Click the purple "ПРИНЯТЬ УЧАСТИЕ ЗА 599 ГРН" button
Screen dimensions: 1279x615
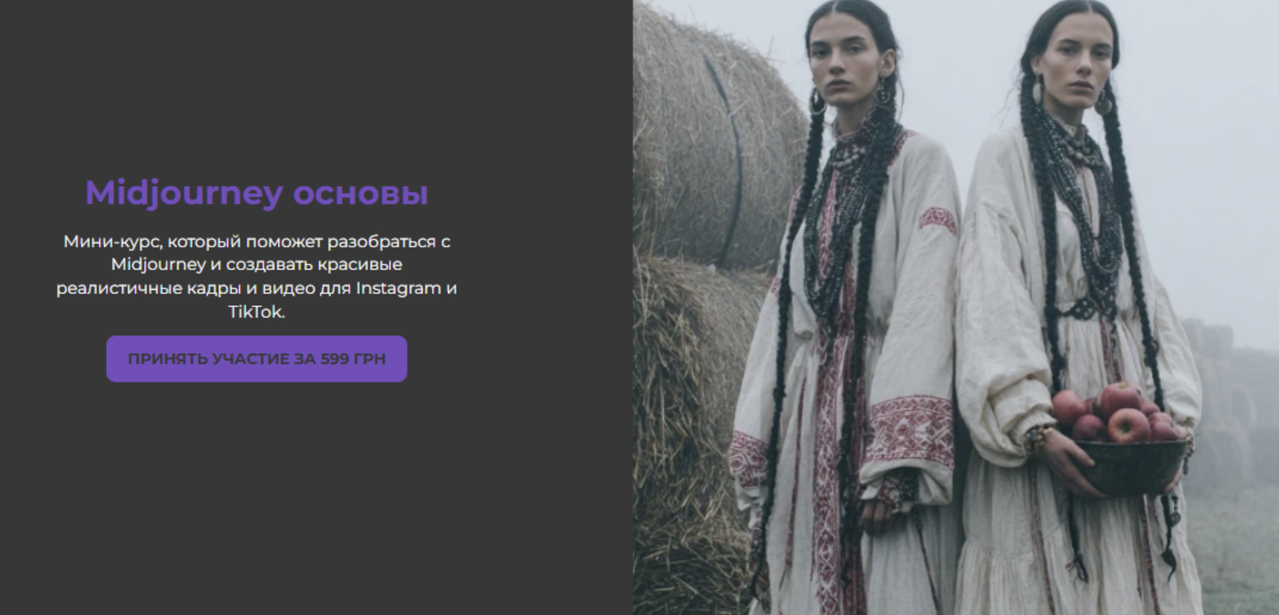click(x=256, y=359)
